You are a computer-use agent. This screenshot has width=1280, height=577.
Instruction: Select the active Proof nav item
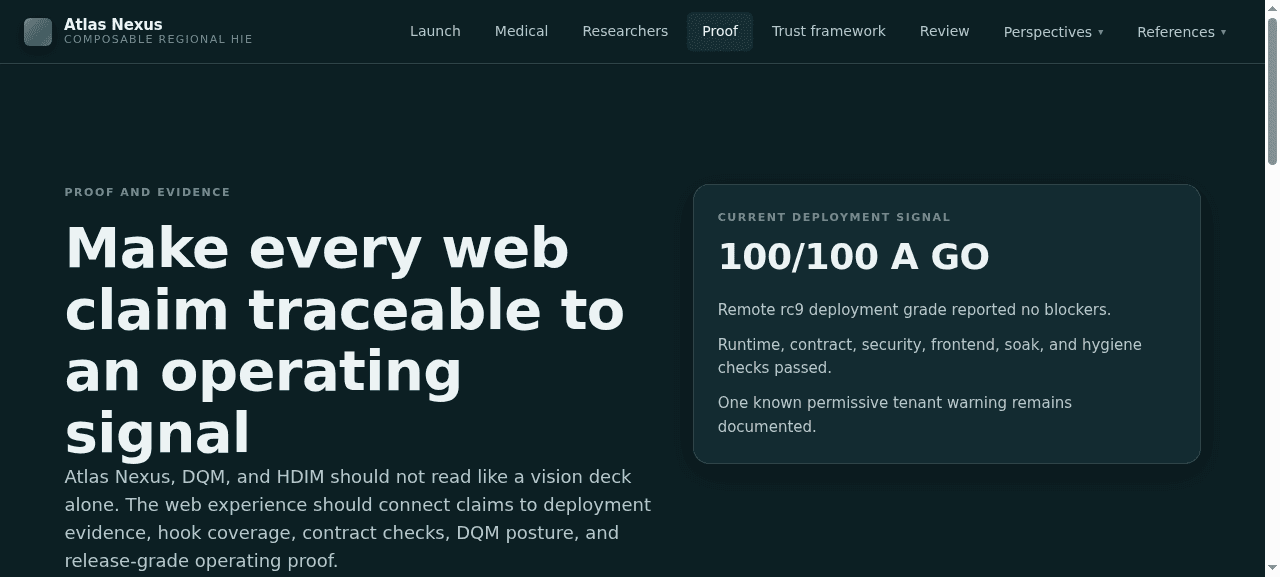click(x=719, y=31)
